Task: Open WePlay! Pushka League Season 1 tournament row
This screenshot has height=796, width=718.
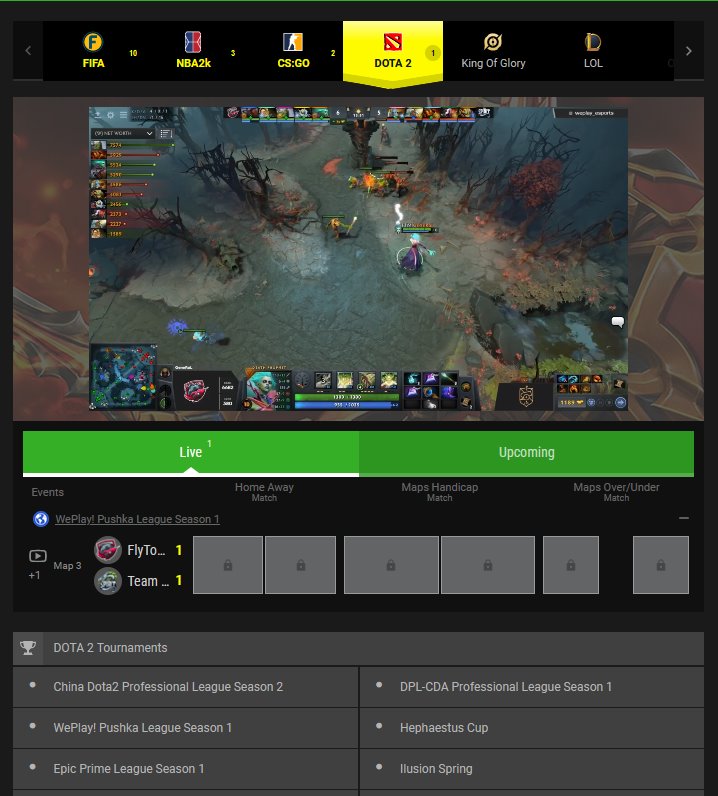Action: pyautogui.click(x=185, y=727)
